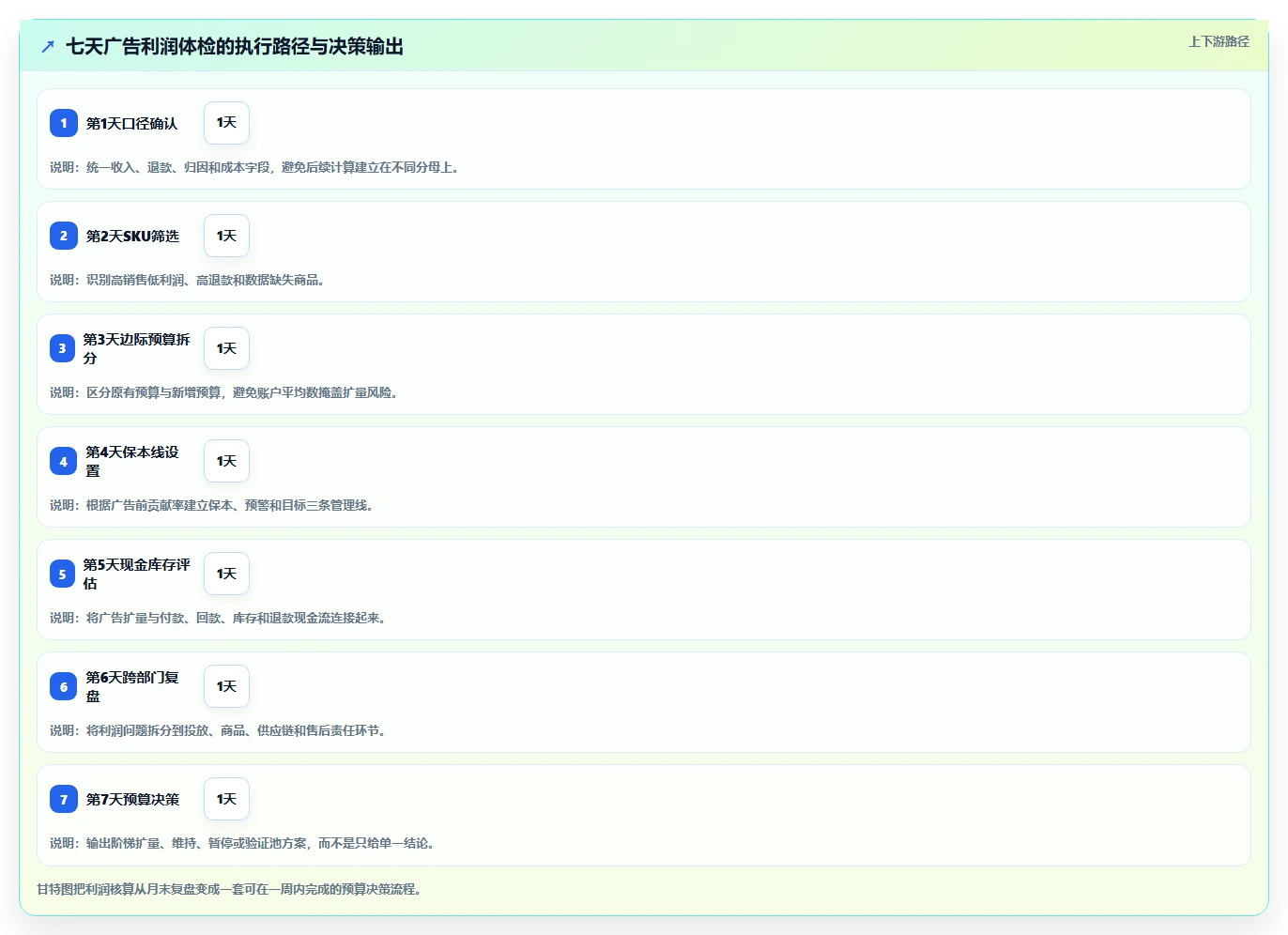Click step number badge 7
Image resolution: width=1288 pixels, height=935 pixels.
click(x=64, y=799)
